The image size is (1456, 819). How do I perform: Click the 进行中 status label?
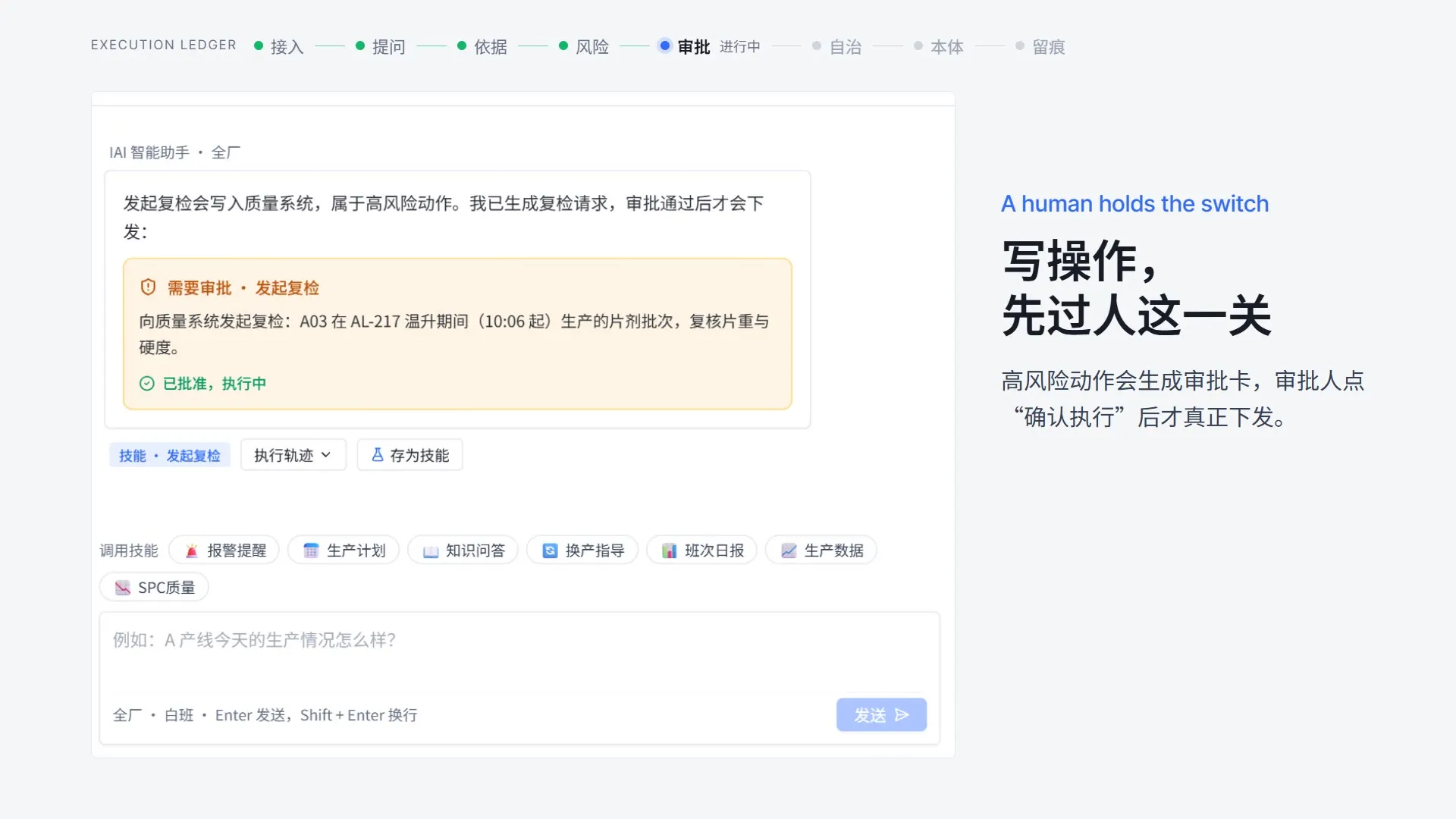click(x=740, y=47)
